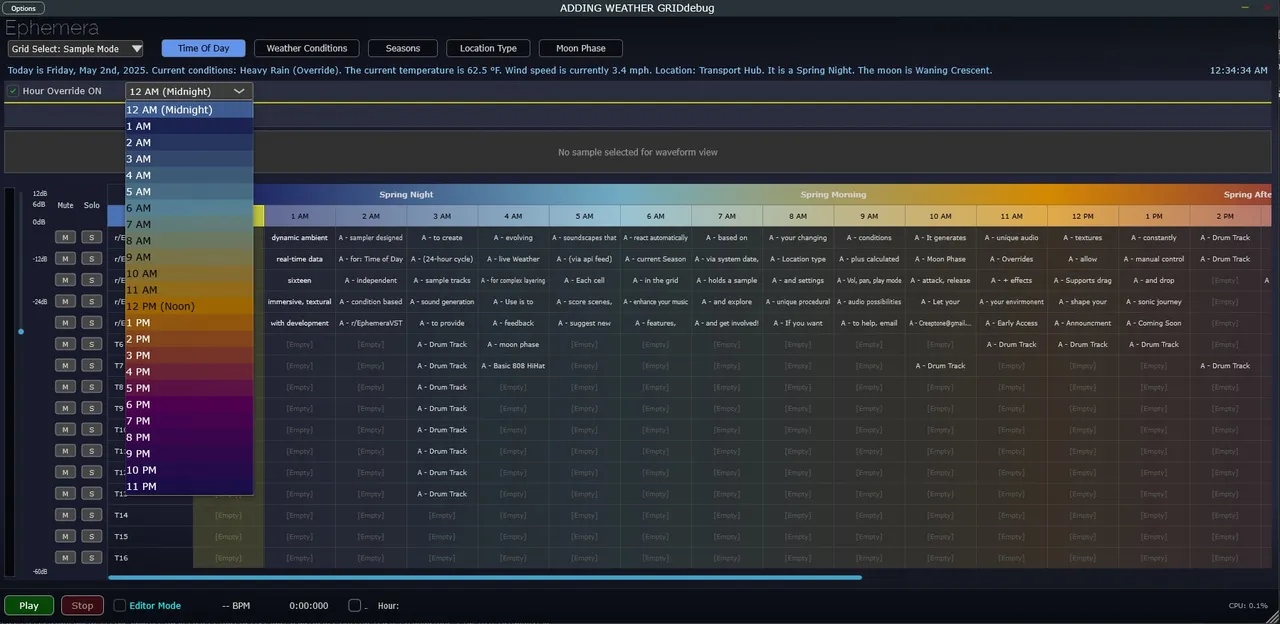
Task: Tick the checkbox left of Hour label
Action: click(x=354, y=605)
